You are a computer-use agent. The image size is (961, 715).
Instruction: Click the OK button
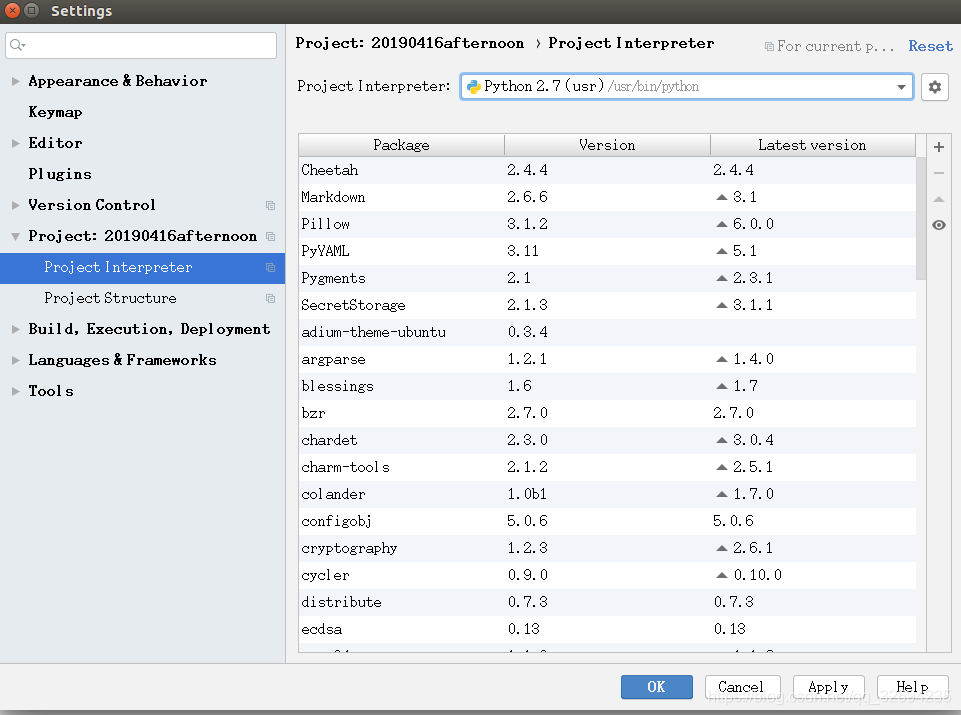[x=656, y=687]
